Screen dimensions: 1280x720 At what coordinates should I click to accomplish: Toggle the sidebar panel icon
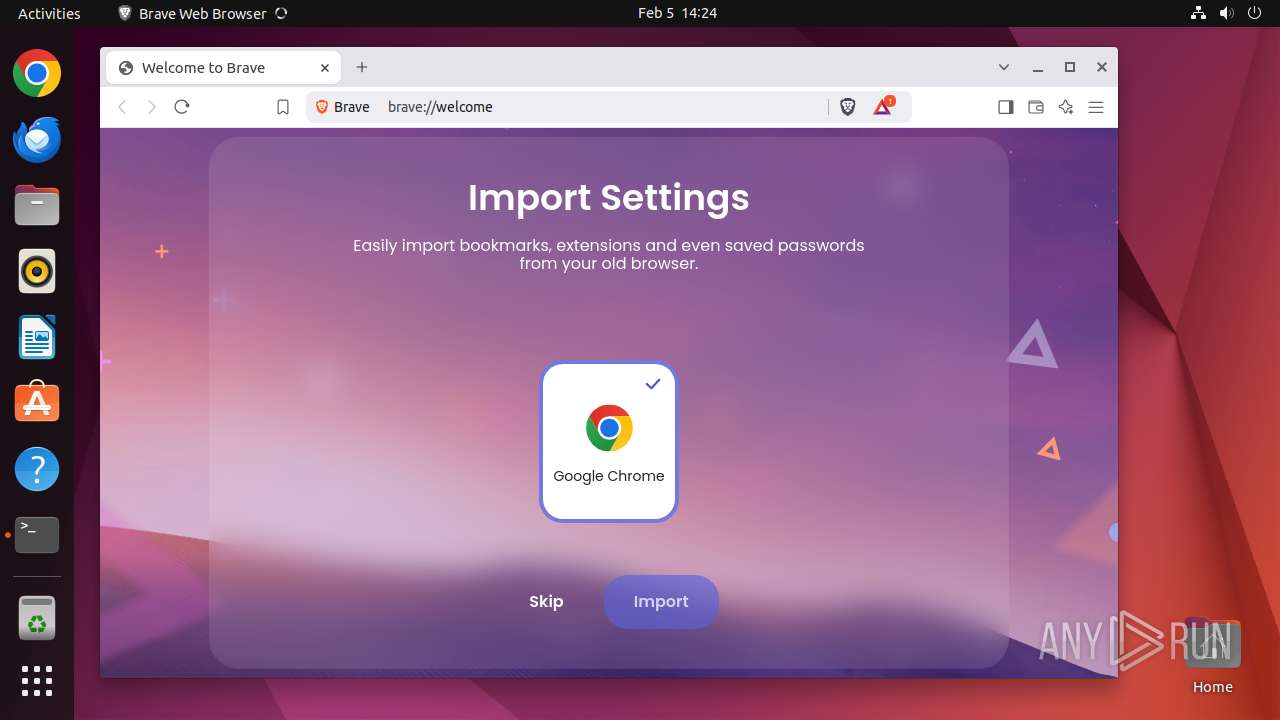(x=1006, y=107)
